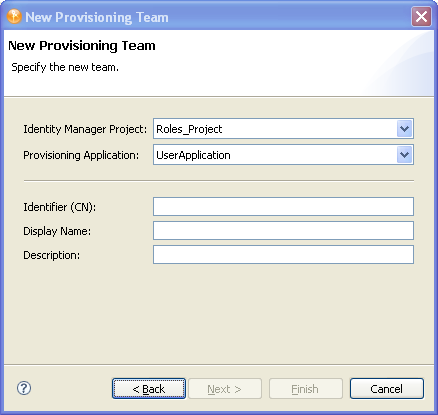Focus the Description input field
This screenshot has width=438, height=415.
[283, 255]
